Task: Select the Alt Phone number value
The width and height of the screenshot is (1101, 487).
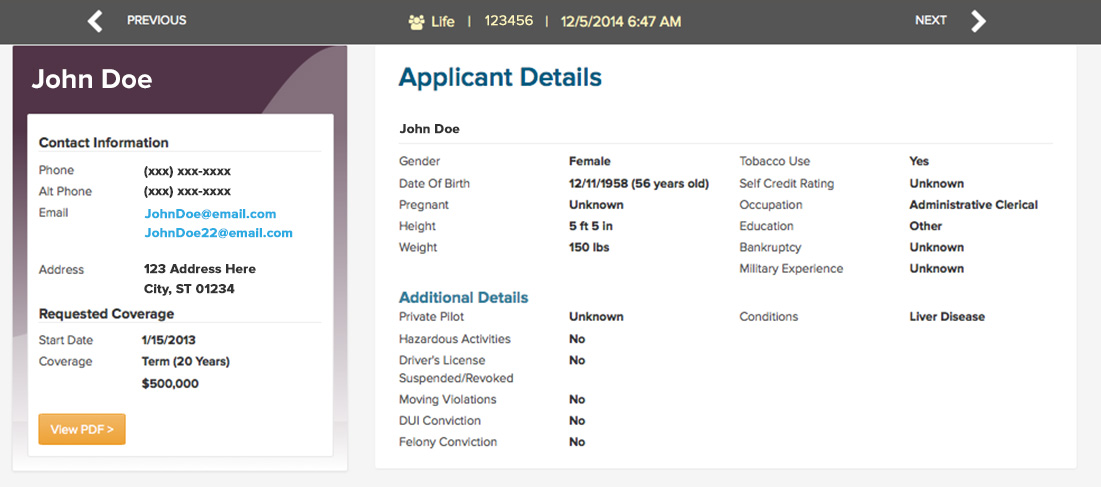Action: coord(187,191)
